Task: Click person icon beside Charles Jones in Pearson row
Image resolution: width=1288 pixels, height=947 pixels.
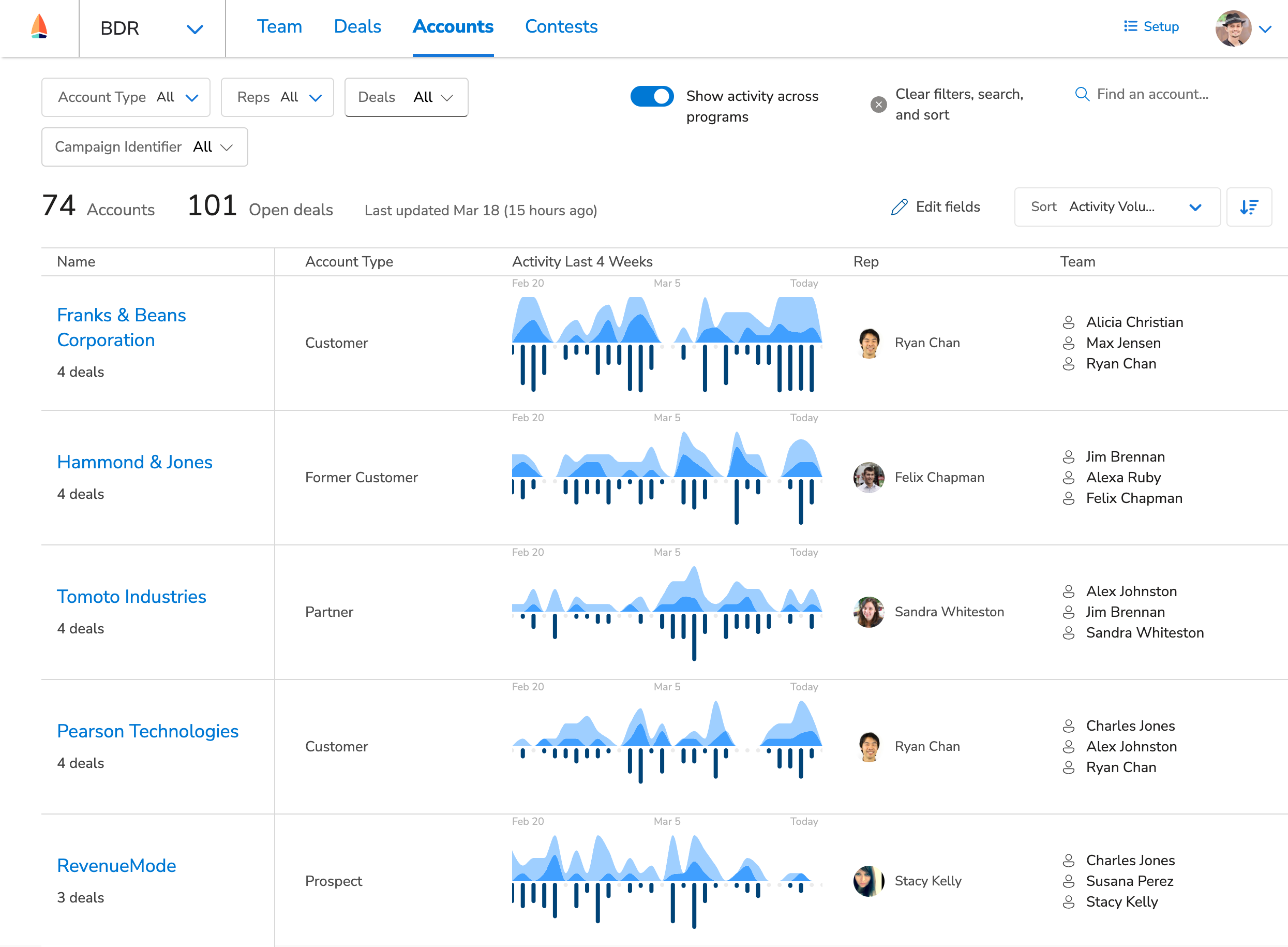Action: coord(1069,726)
